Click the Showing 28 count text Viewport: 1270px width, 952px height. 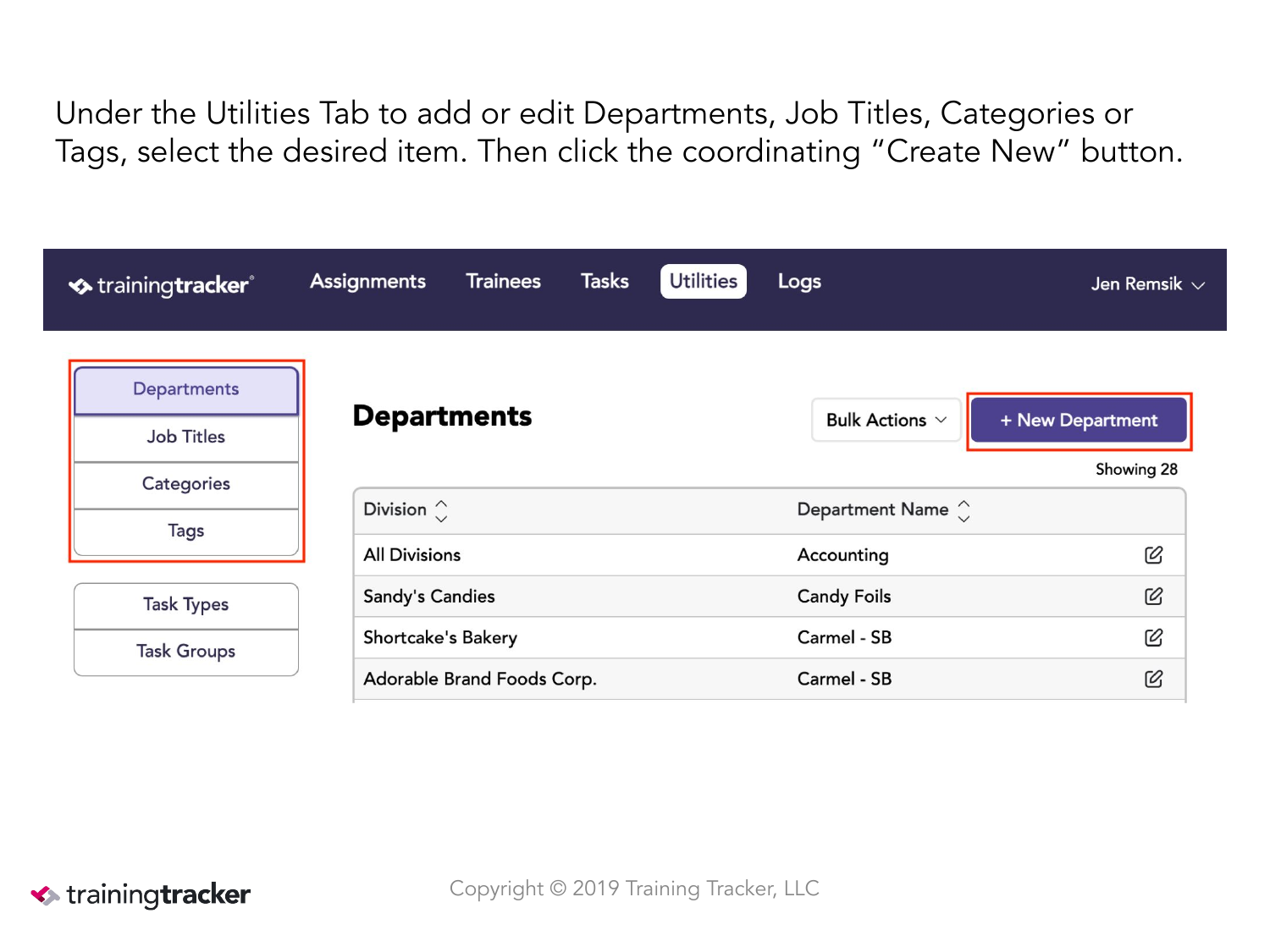tap(1136, 470)
